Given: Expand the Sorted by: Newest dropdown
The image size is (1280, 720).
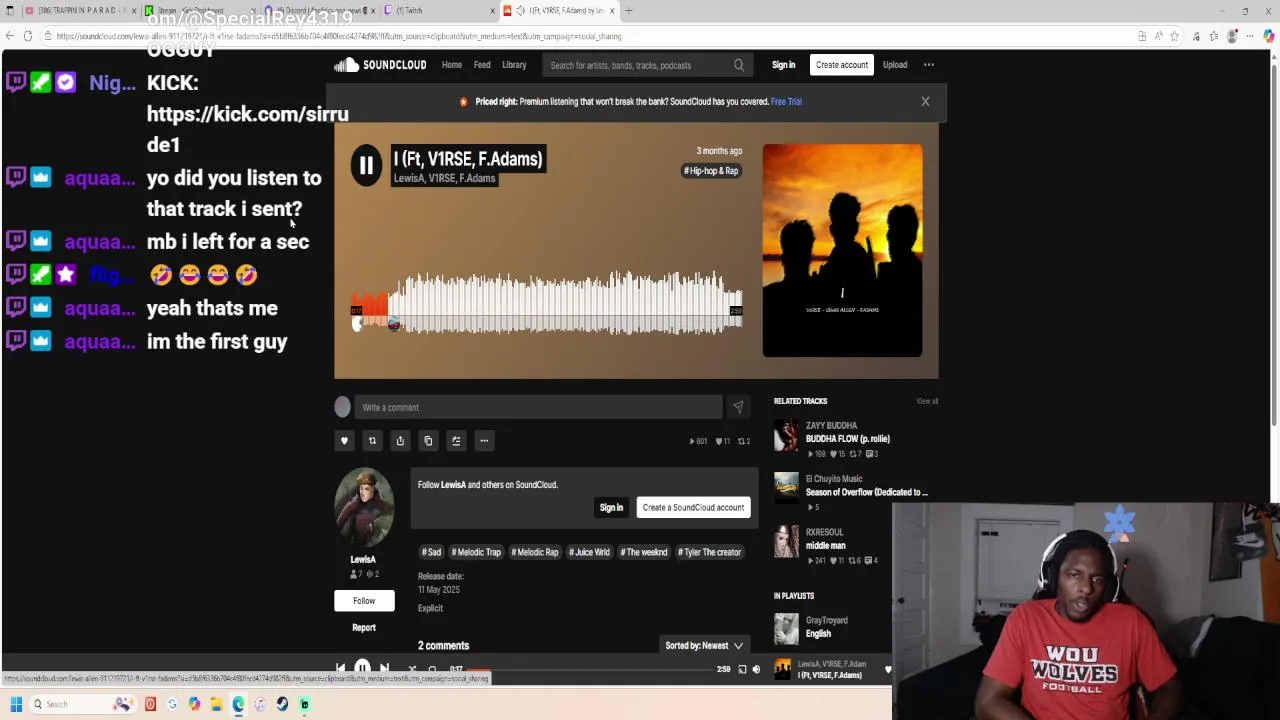Looking at the screenshot, I should tap(704, 646).
